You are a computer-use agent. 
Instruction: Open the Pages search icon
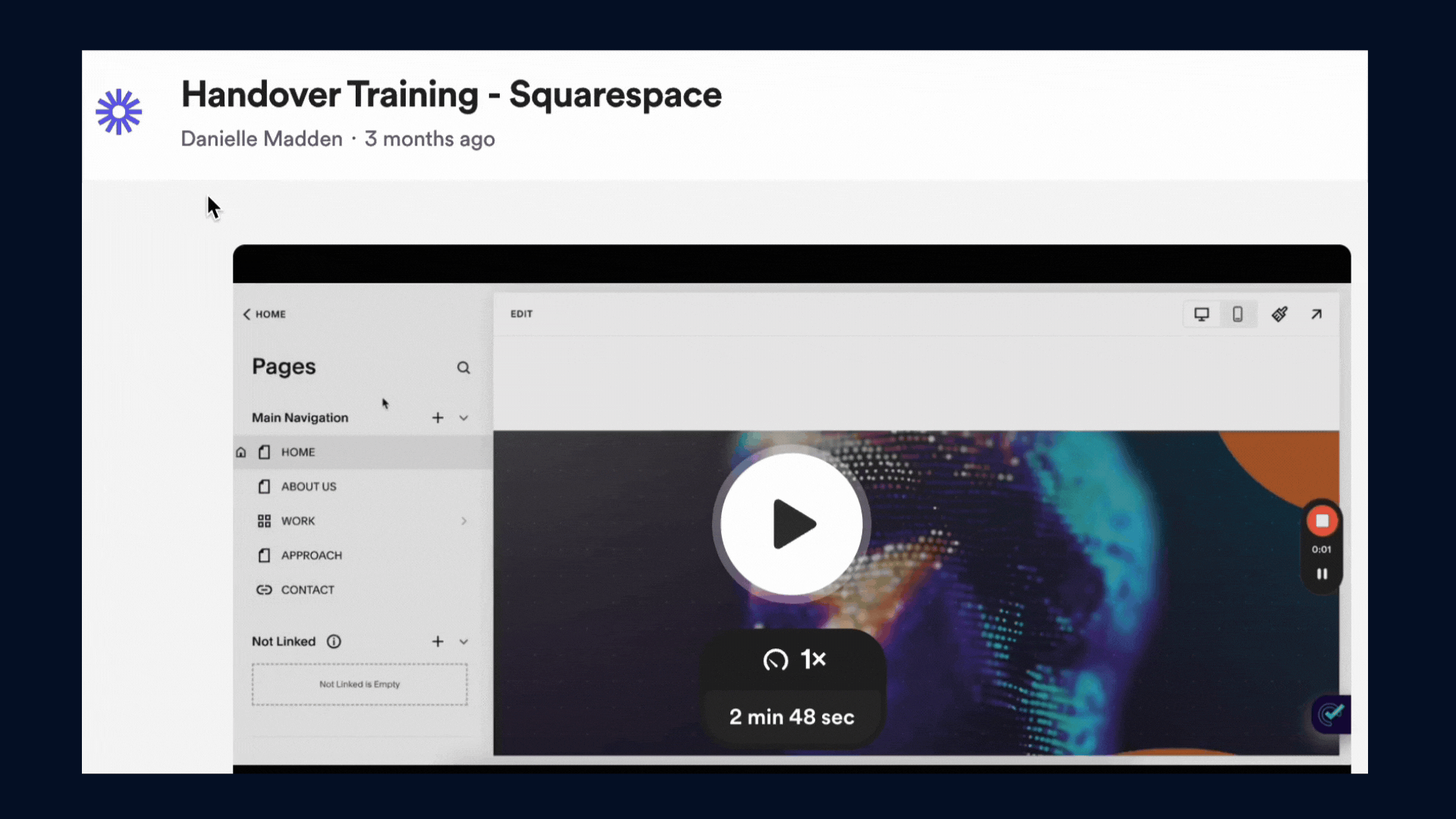(x=463, y=368)
